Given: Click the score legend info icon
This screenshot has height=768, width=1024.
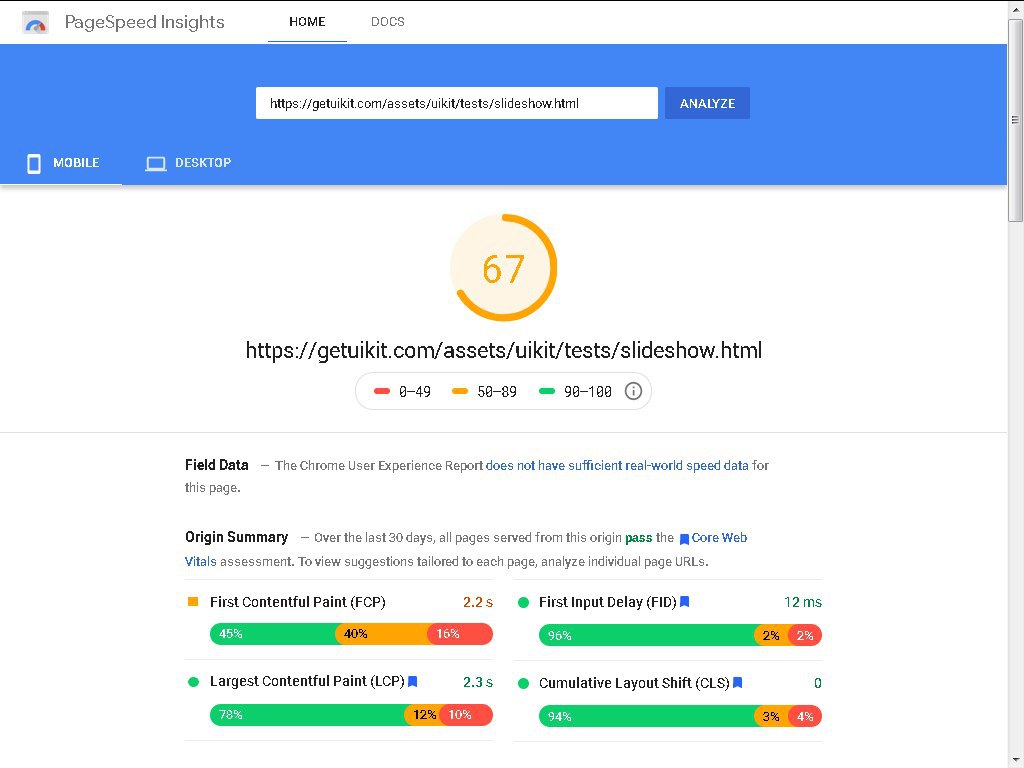Looking at the screenshot, I should [633, 391].
